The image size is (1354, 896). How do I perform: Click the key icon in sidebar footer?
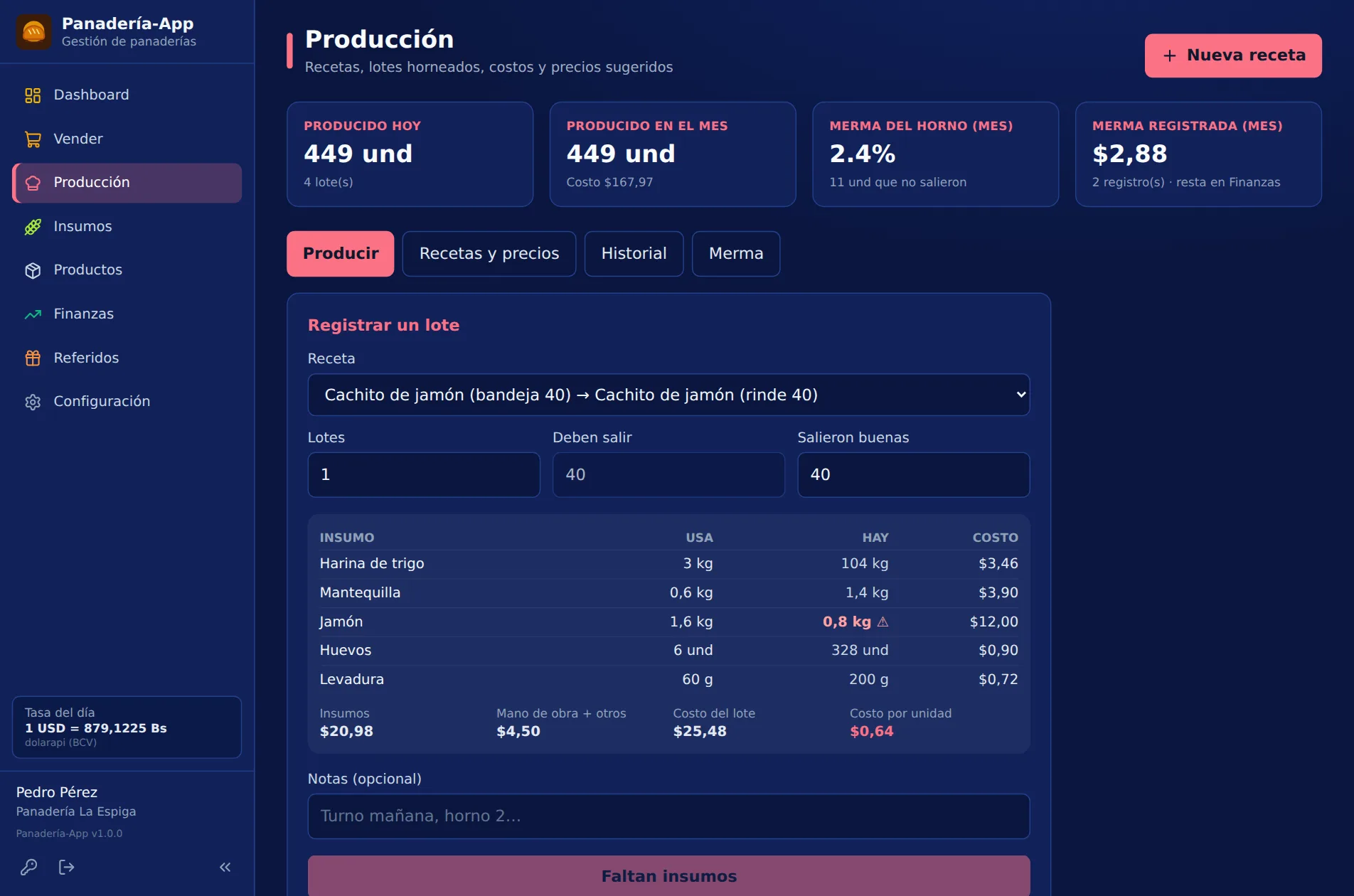click(29, 867)
